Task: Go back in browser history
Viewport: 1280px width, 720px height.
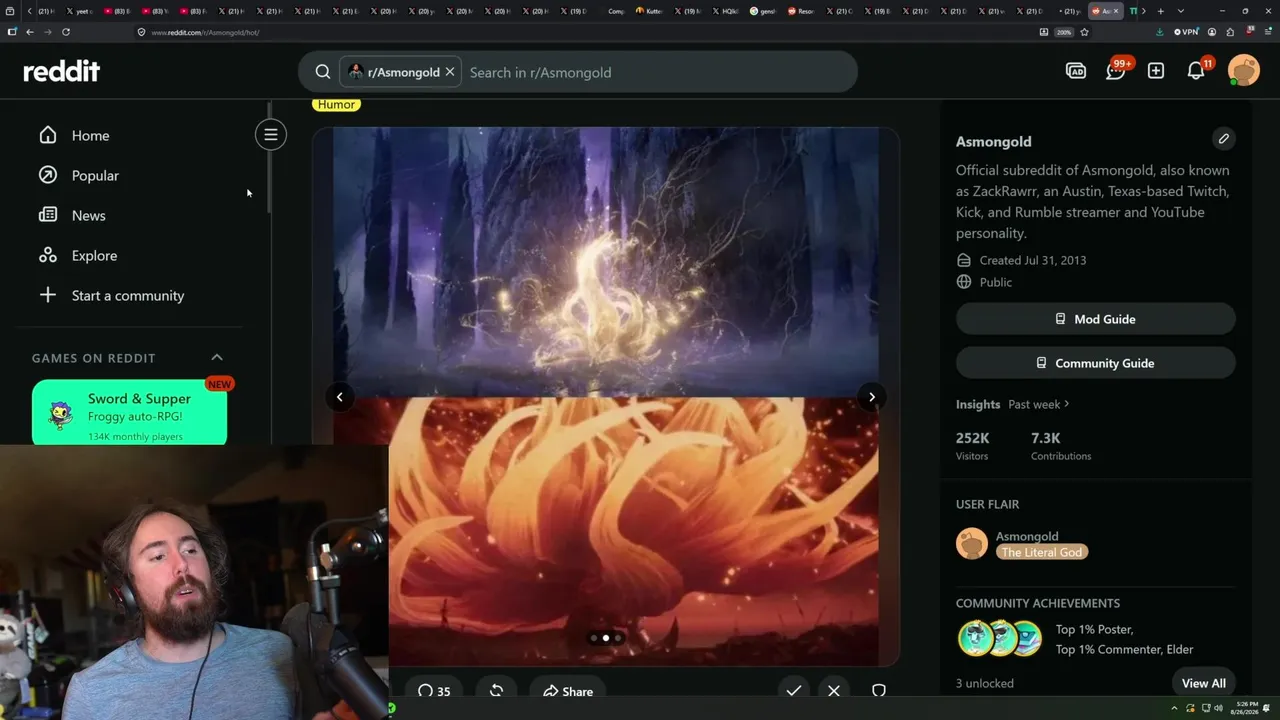Action: (x=30, y=32)
